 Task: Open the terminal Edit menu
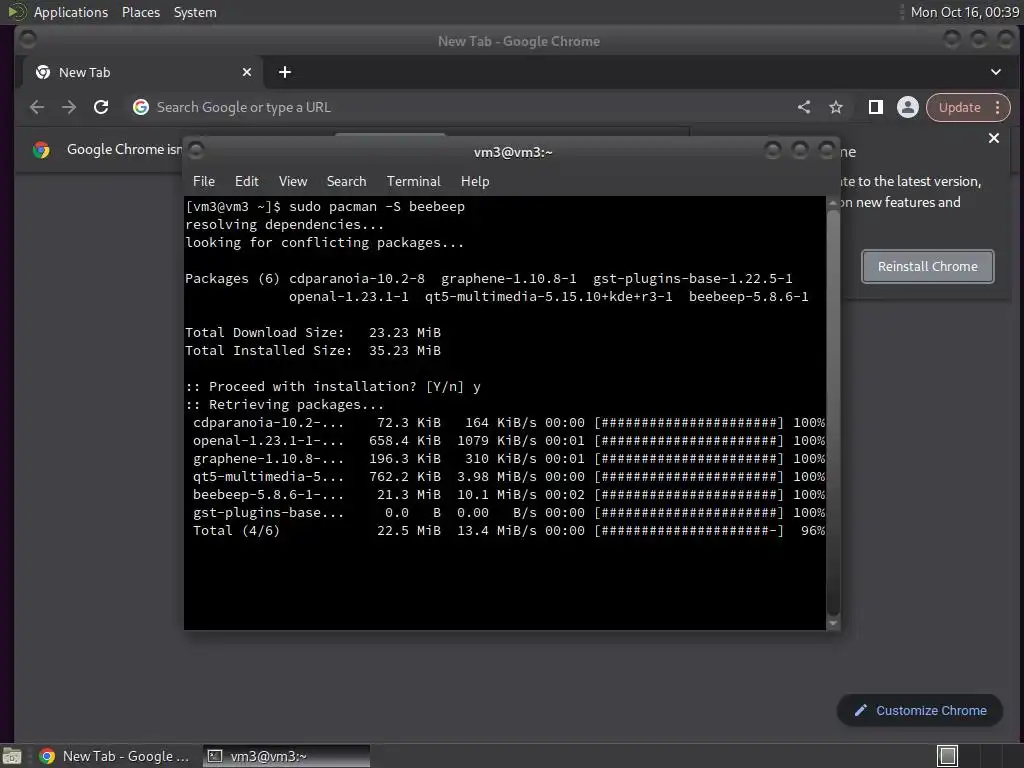tap(246, 181)
